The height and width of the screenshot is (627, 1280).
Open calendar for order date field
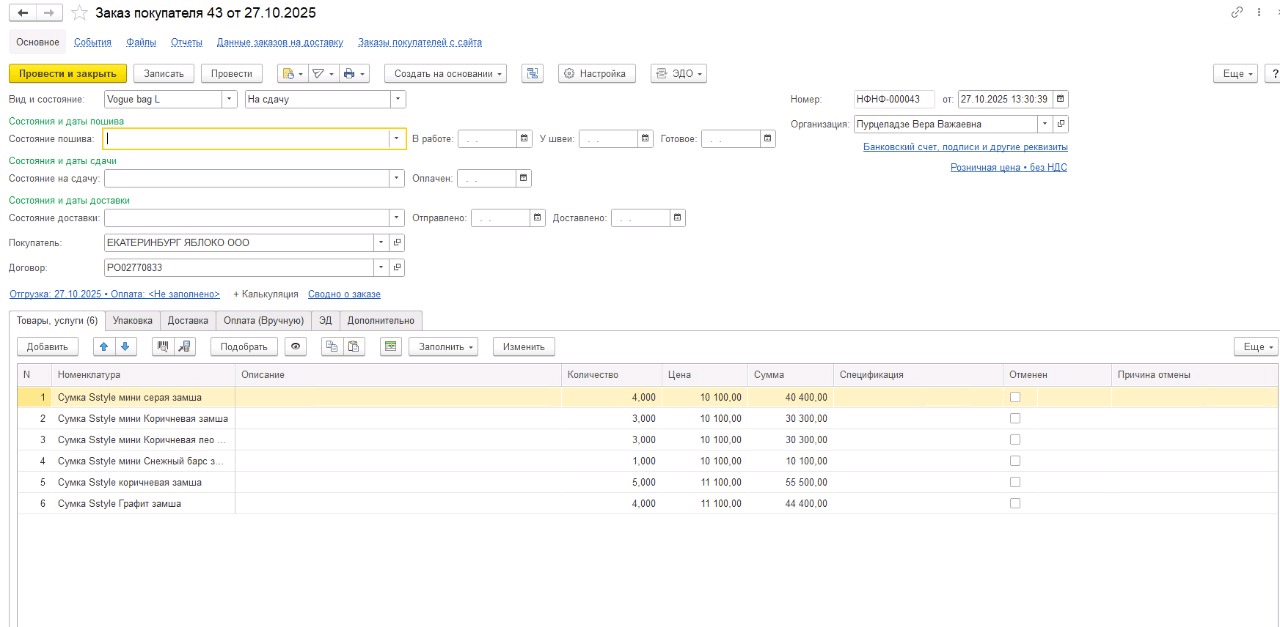1061,99
